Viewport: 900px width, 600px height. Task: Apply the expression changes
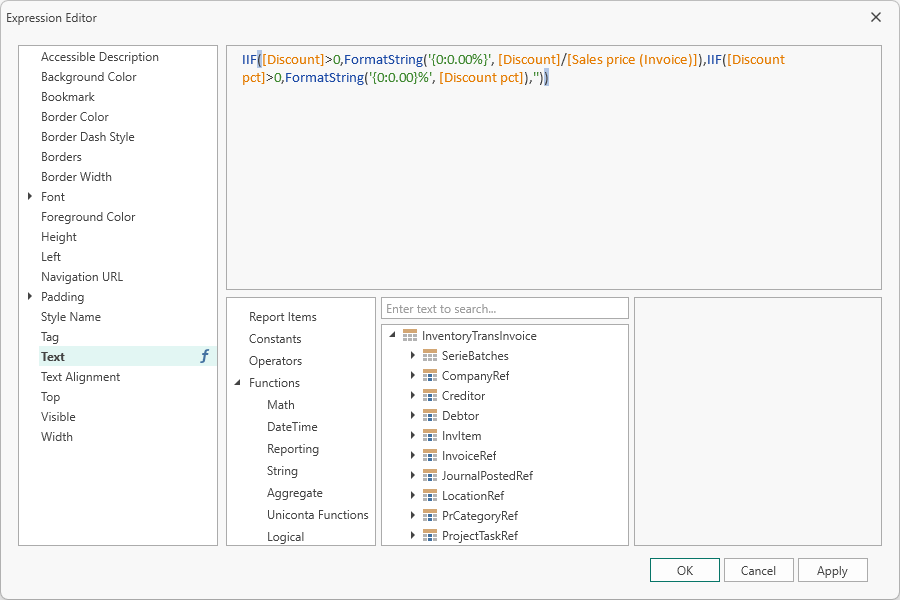[832, 570]
